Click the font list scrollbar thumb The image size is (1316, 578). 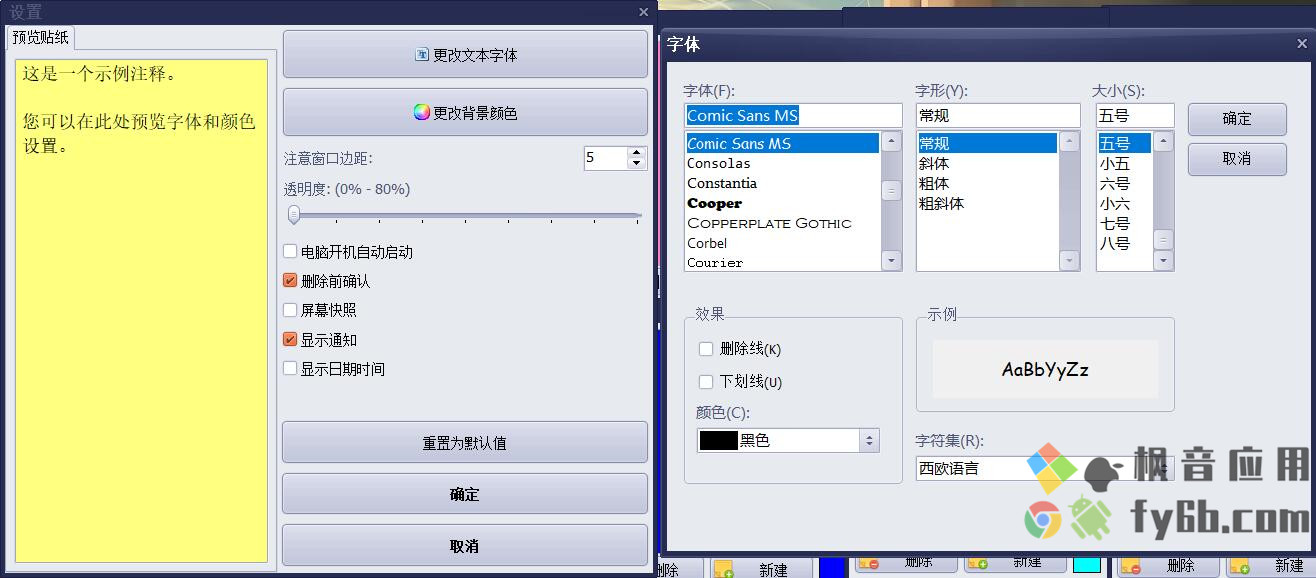(891, 191)
